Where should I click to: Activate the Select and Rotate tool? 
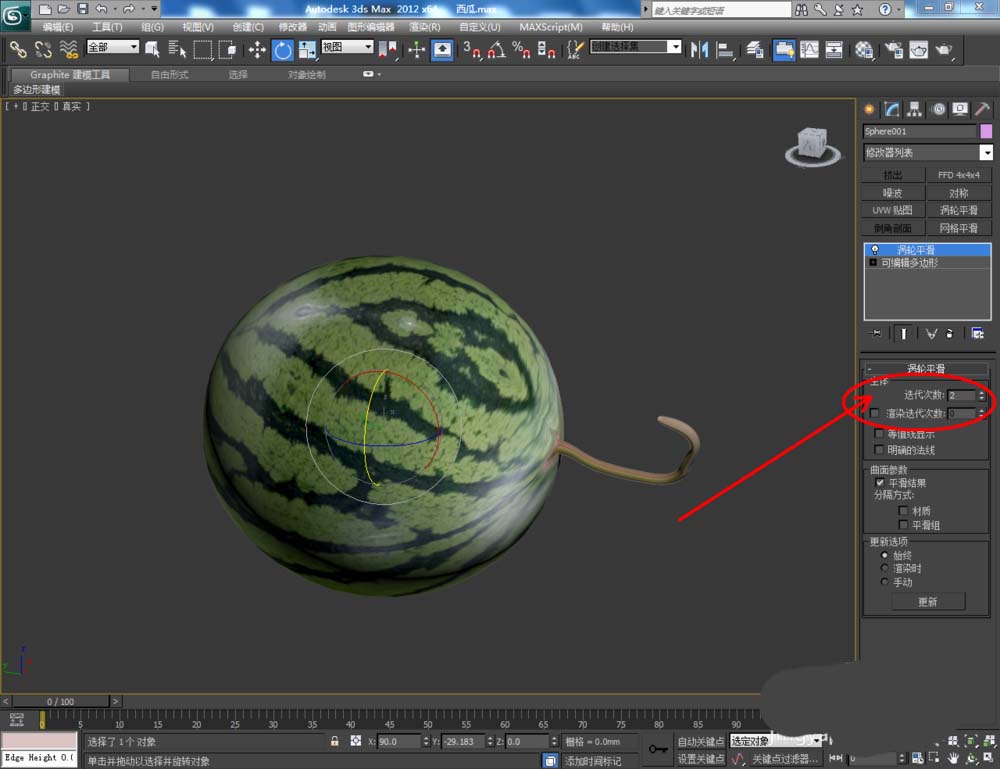coord(283,50)
